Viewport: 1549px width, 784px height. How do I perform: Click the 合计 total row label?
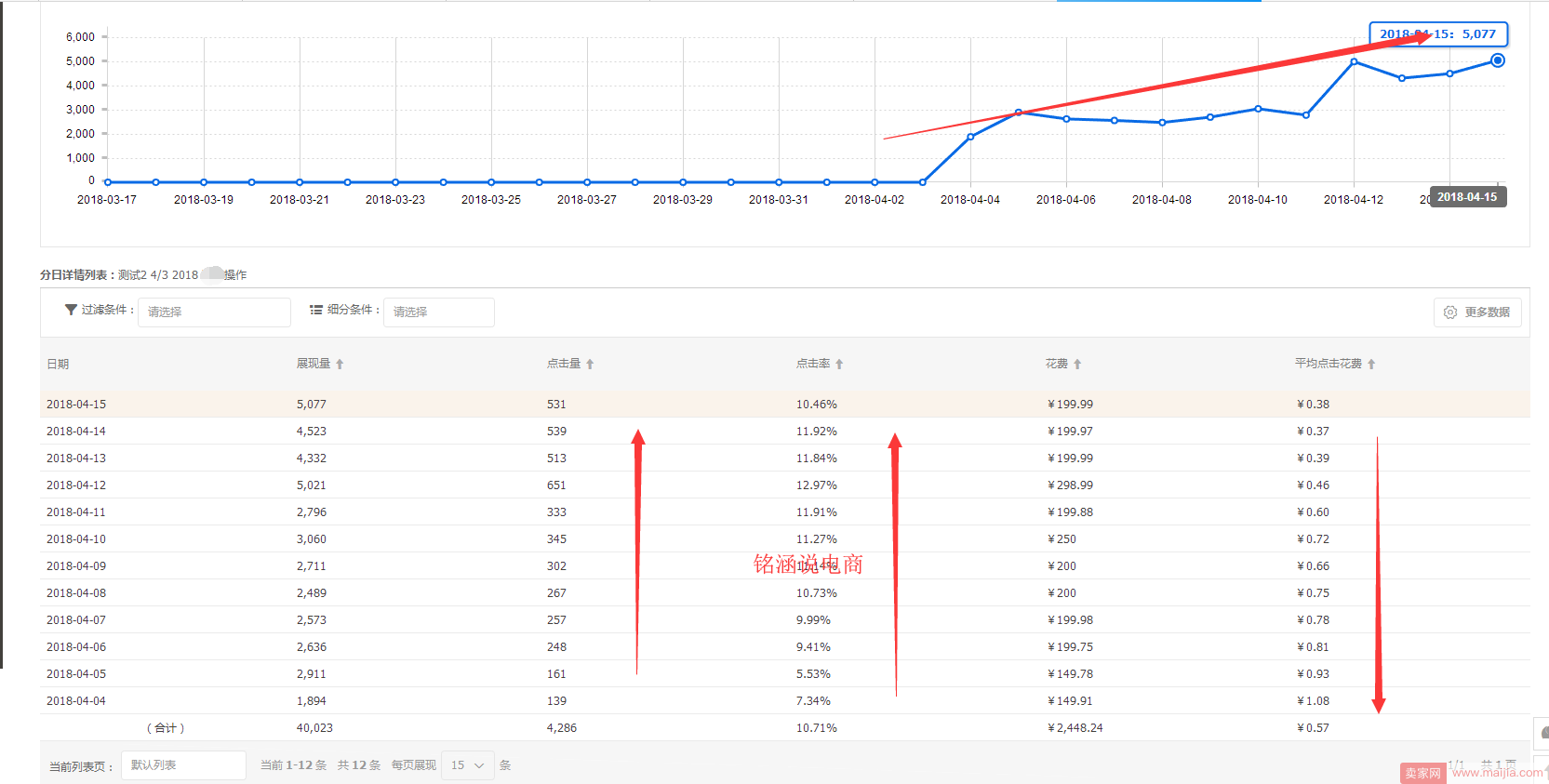166,728
